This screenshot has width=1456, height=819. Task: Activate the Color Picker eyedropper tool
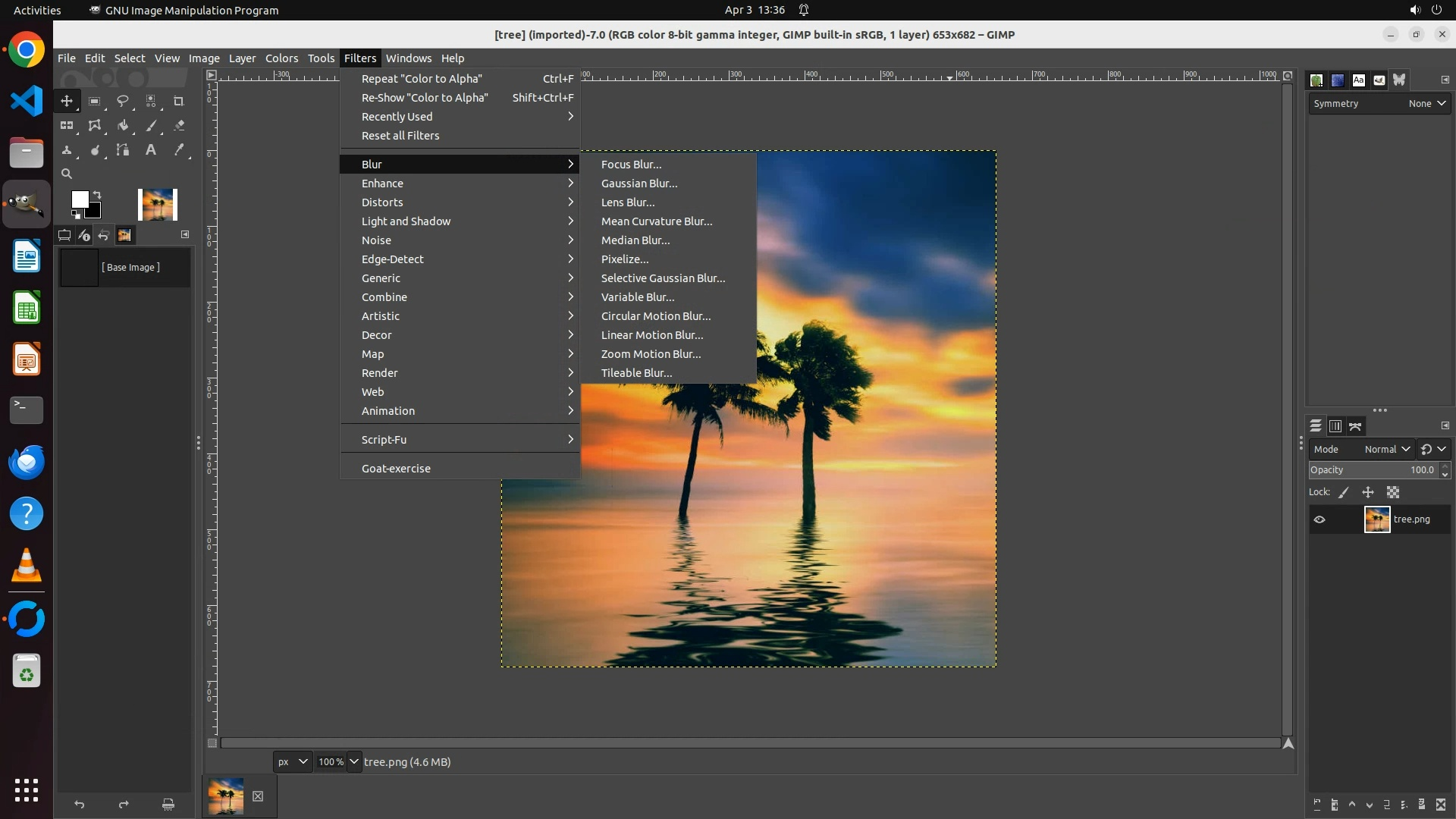pos(179,150)
